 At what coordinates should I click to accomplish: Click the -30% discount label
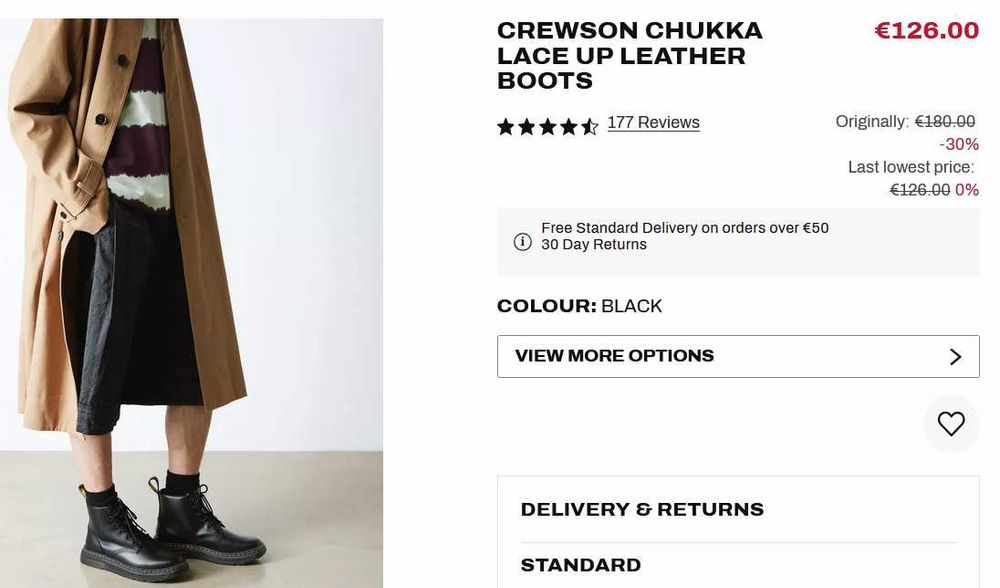point(959,145)
